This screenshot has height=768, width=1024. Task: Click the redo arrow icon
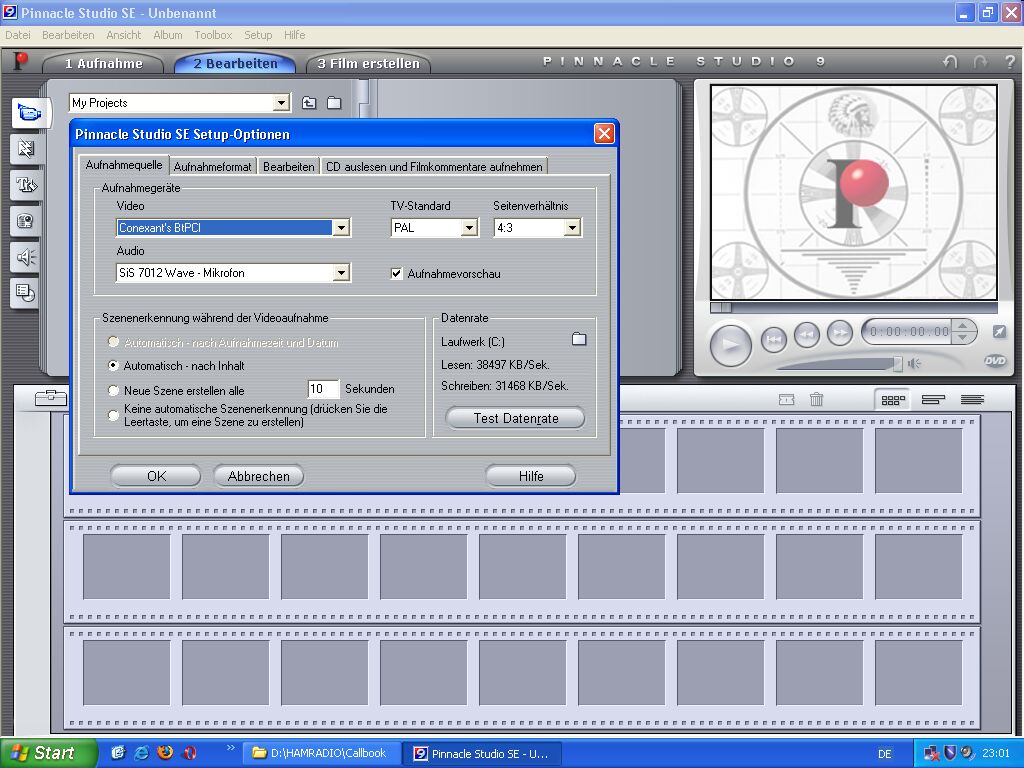980,62
